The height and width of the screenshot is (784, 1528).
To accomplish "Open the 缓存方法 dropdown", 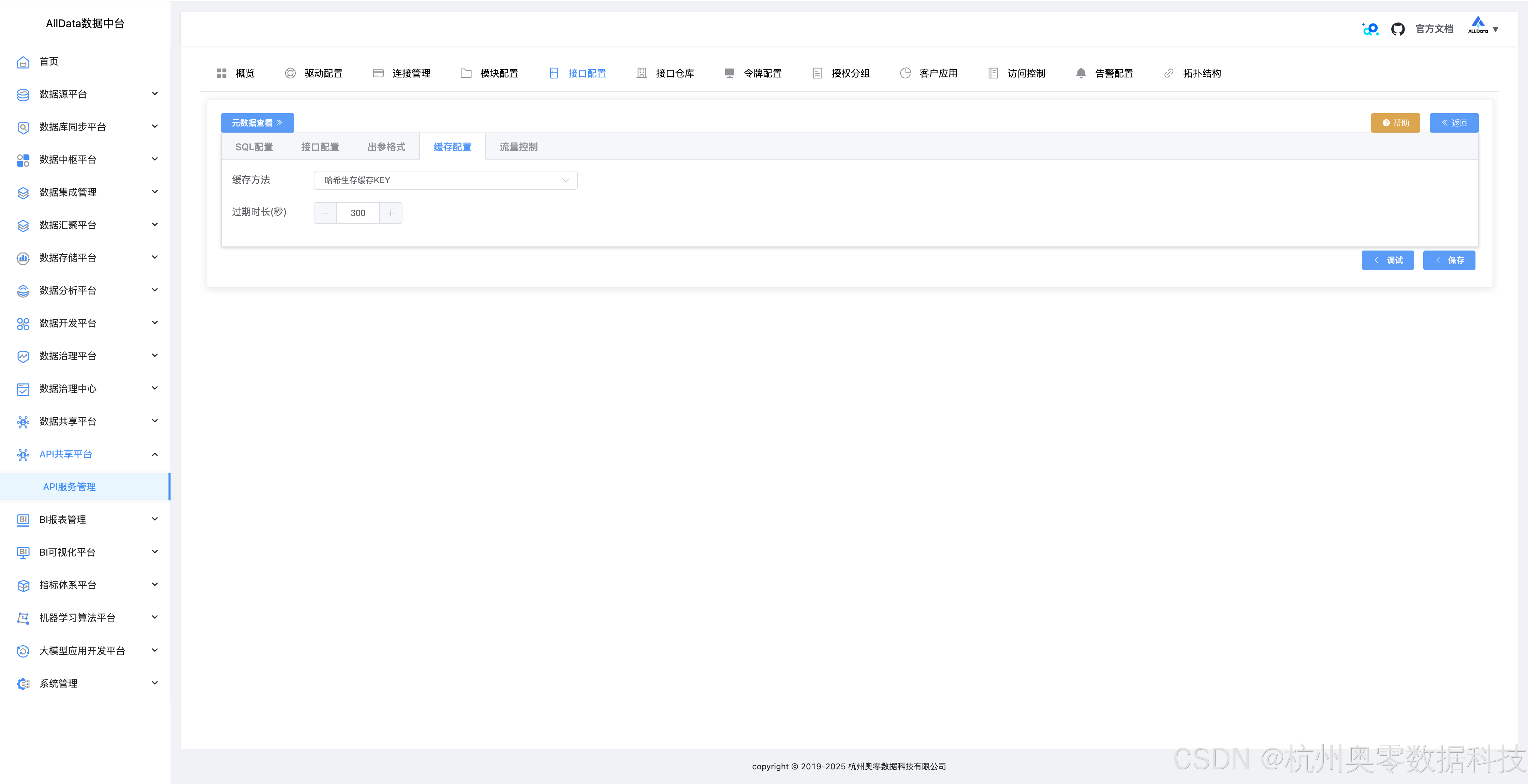I will (445, 180).
